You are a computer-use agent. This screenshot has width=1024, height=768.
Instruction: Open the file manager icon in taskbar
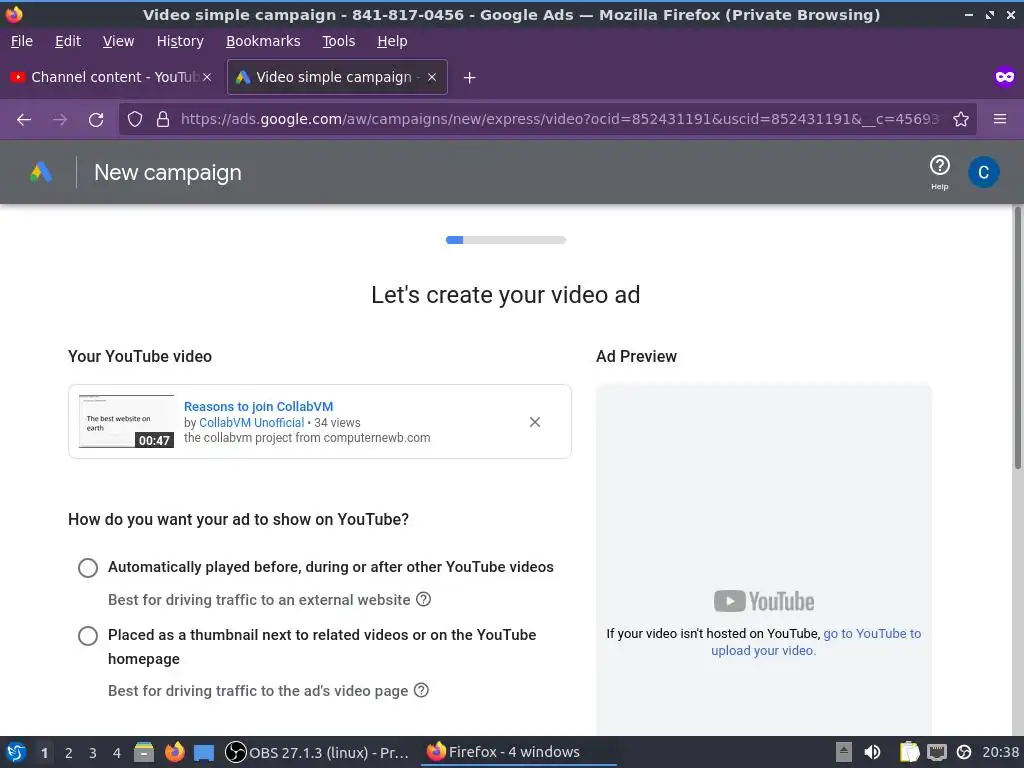click(144, 752)
